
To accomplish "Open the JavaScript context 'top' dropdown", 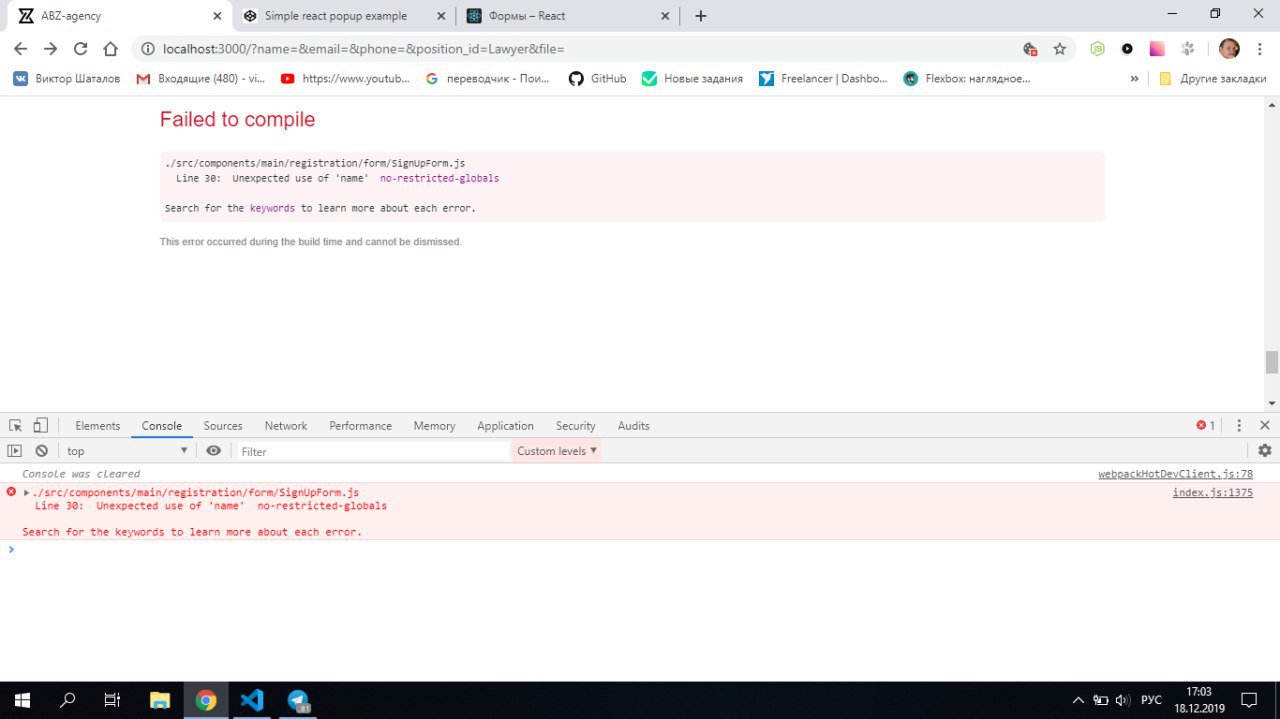I will (x=127, y=451).
